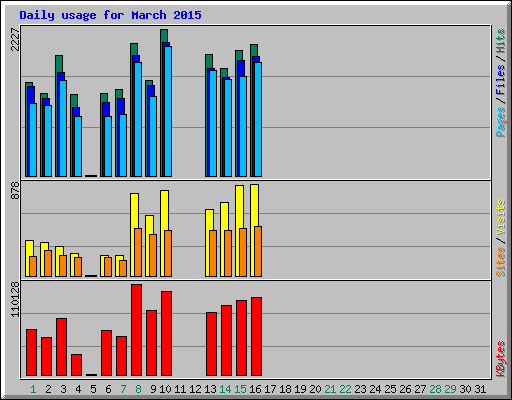Click day 10 on the date axis
Screen dimensions: 512x400
165,389
